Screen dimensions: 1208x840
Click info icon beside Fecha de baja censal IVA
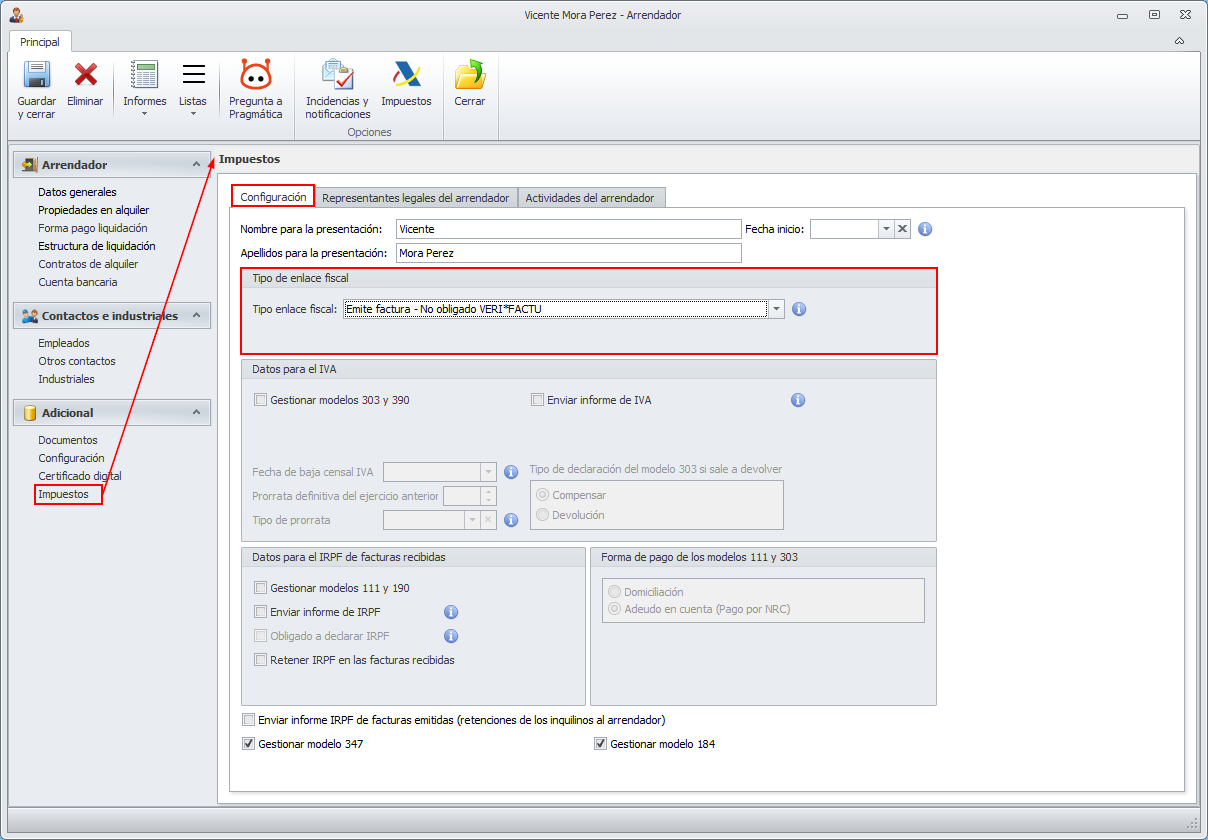pos(511,472)
